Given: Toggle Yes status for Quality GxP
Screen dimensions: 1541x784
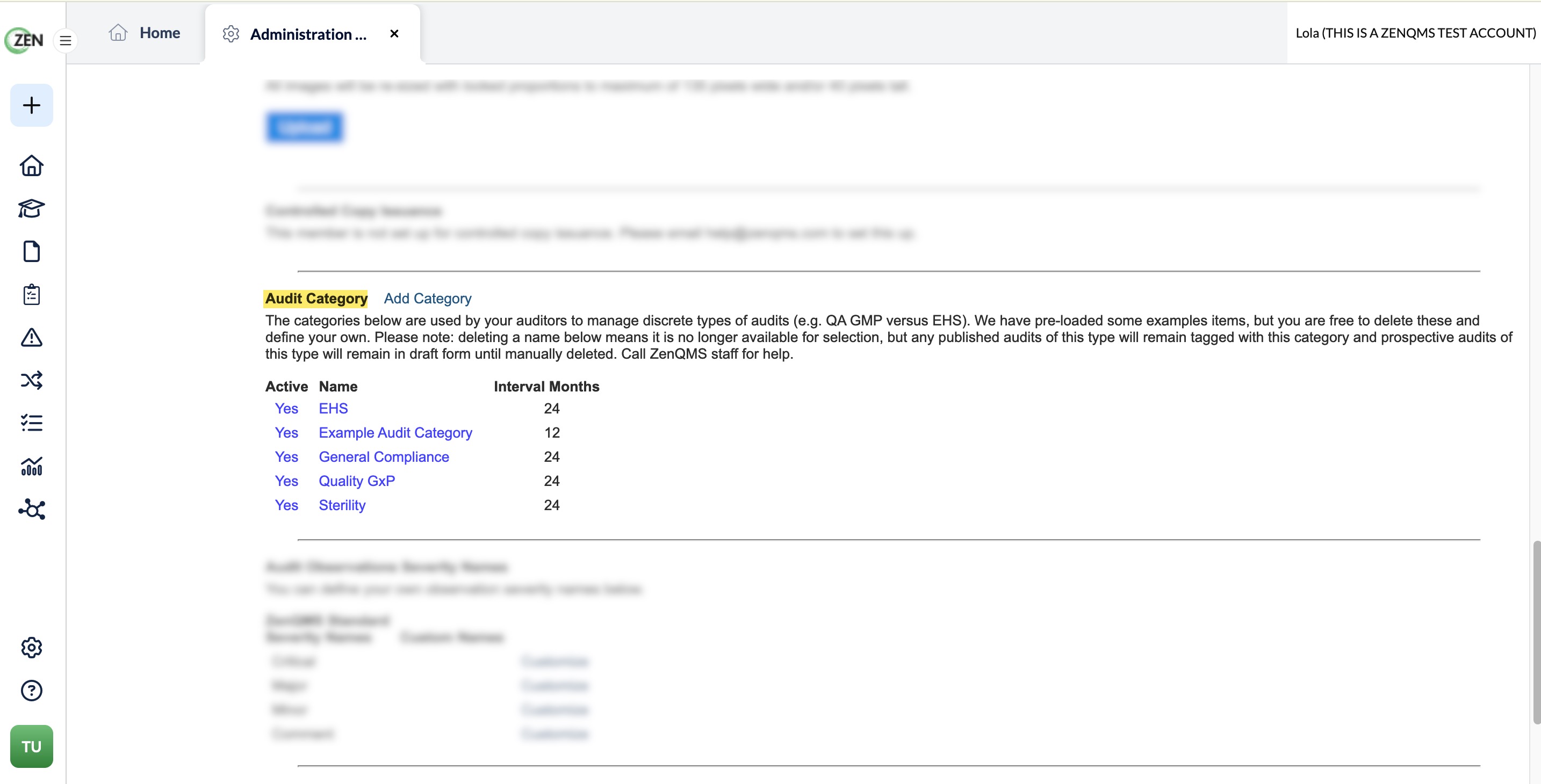Looking at the screenshot, I should [x=286, y=481].
